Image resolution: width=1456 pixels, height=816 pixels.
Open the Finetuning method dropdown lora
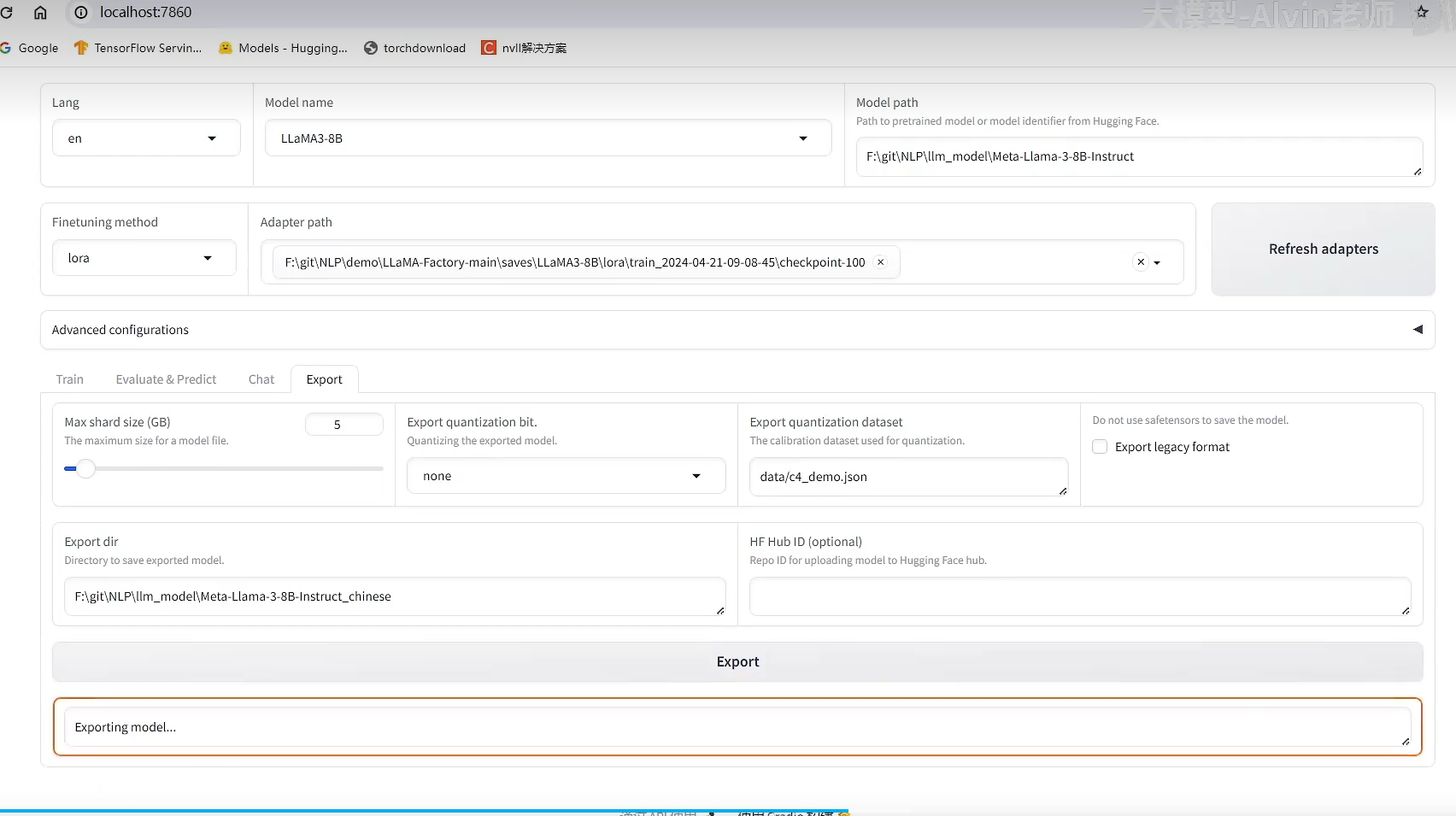click(144, 258)
